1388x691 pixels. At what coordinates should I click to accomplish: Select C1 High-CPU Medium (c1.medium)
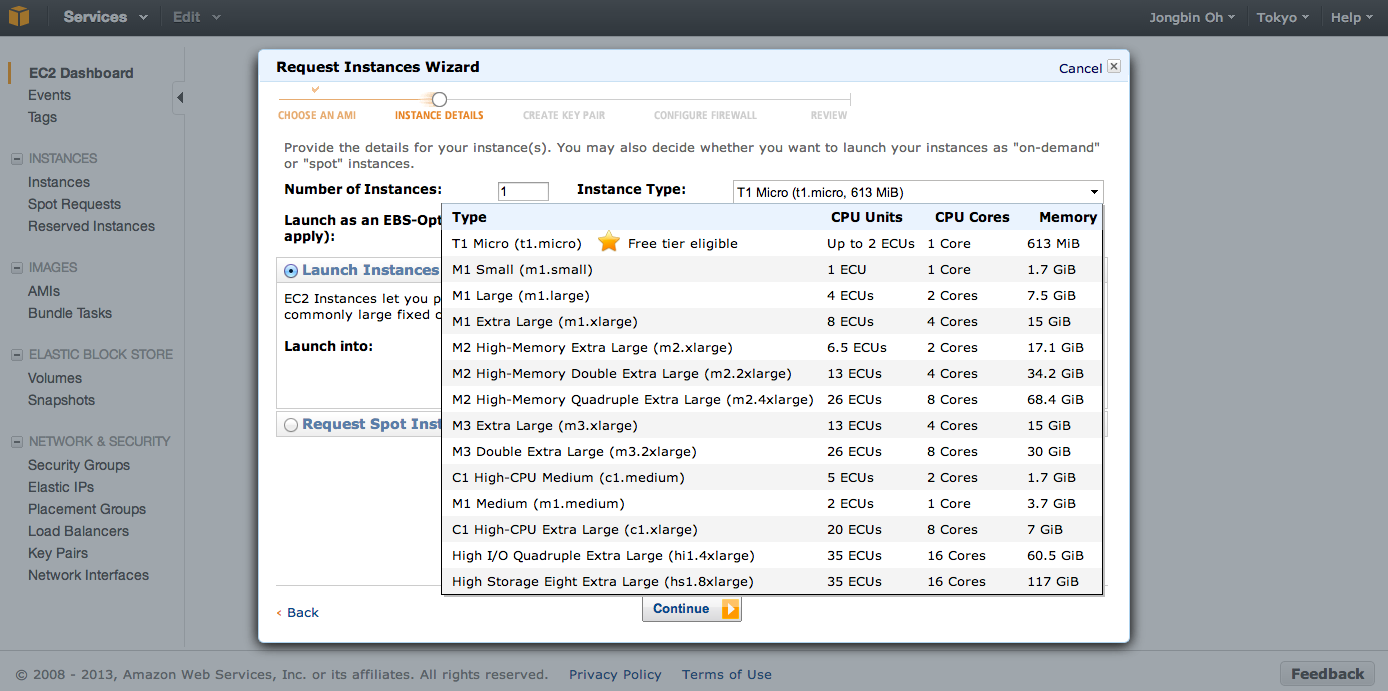pyautogui.click(x=772, y=477)
